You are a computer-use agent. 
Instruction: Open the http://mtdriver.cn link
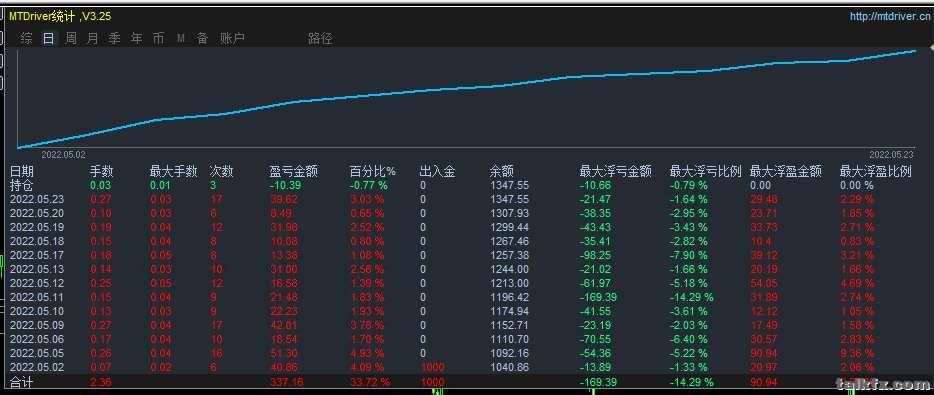pyautogui.click(x=891, y=16)
